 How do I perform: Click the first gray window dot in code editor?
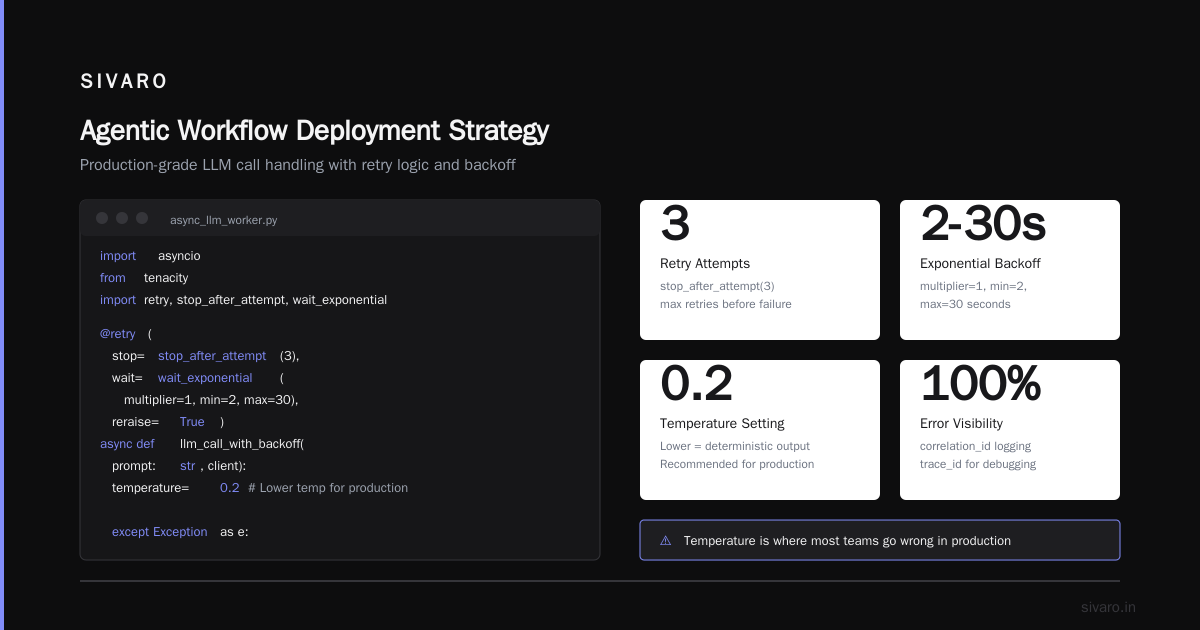pyautogui.click(x=102, y=218)
